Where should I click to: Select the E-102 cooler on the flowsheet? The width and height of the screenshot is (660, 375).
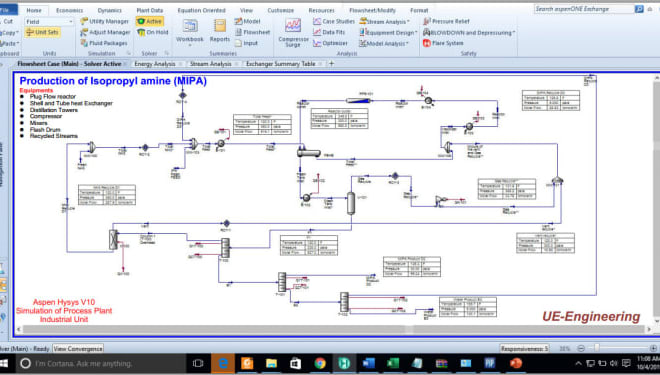pos(306,198)
